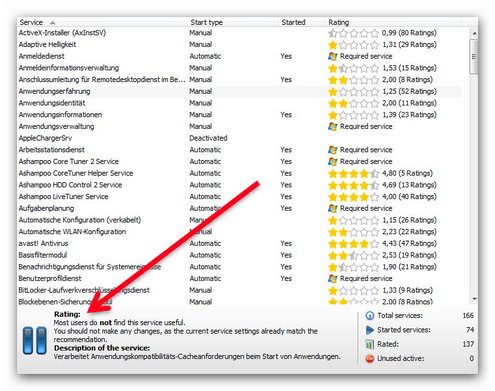Select the Ashampoo HDD Control 2 Service
Screen dimensions: 495x391
70,185
